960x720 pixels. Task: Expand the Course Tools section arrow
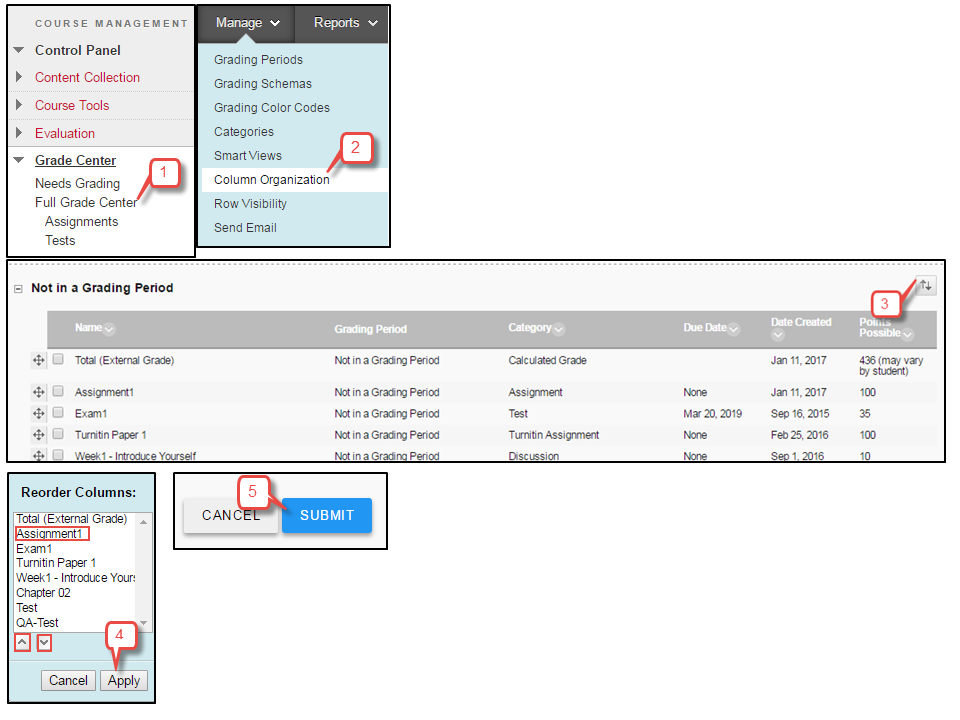point(19,105)
